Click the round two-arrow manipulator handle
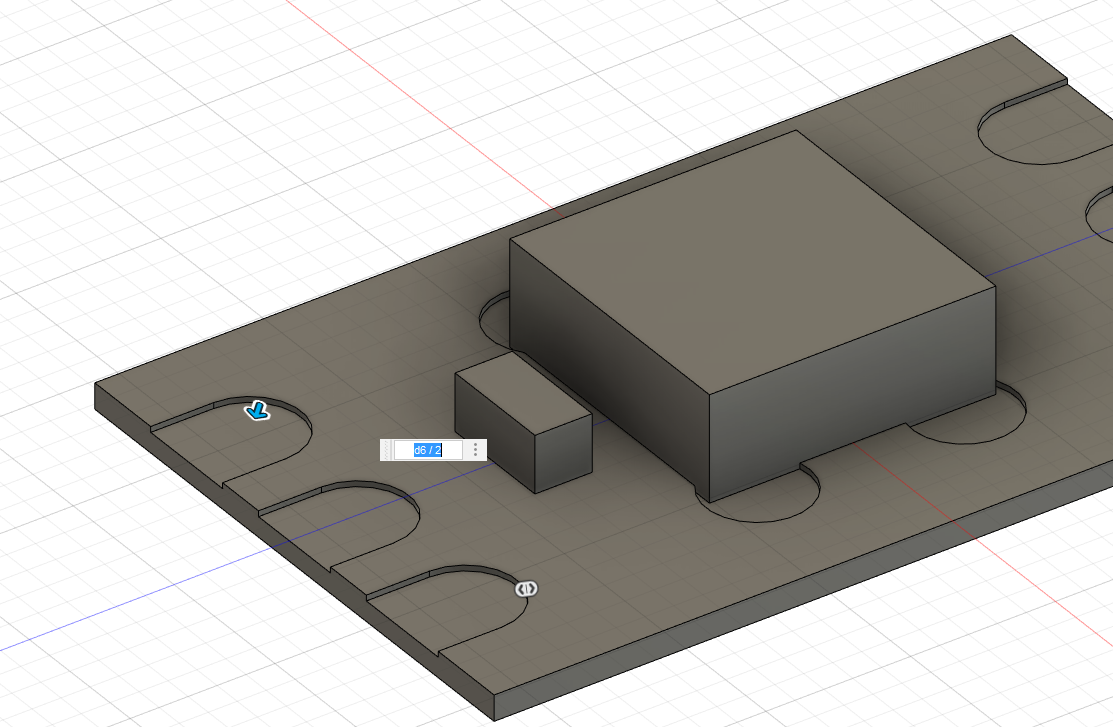 526,589
